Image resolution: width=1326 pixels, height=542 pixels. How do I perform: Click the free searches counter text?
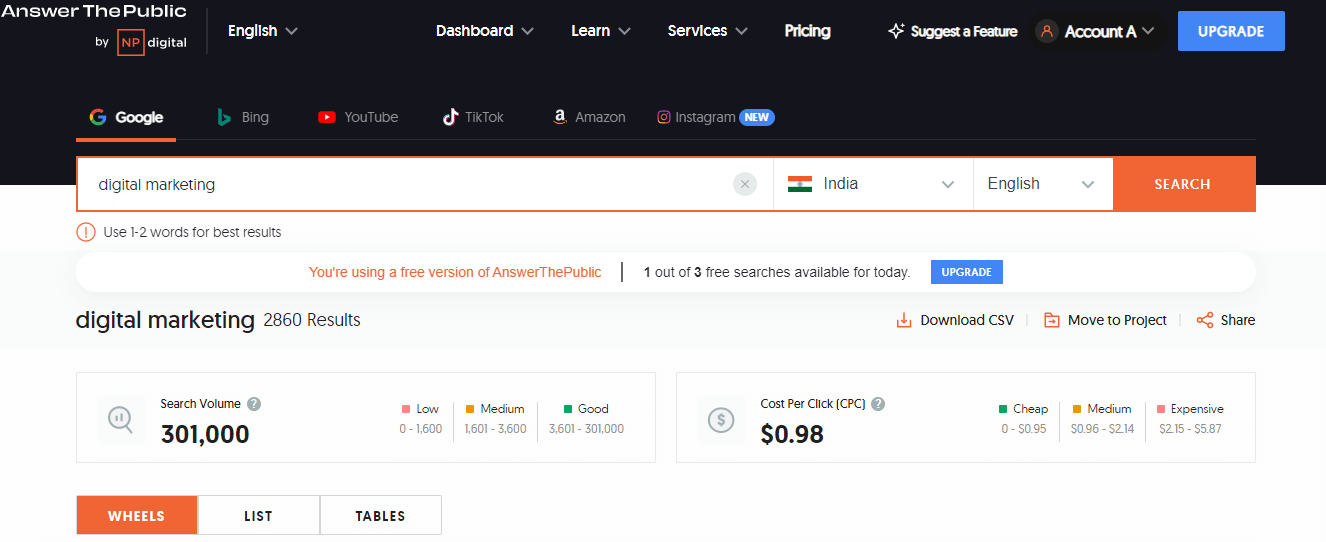(777, 272)
